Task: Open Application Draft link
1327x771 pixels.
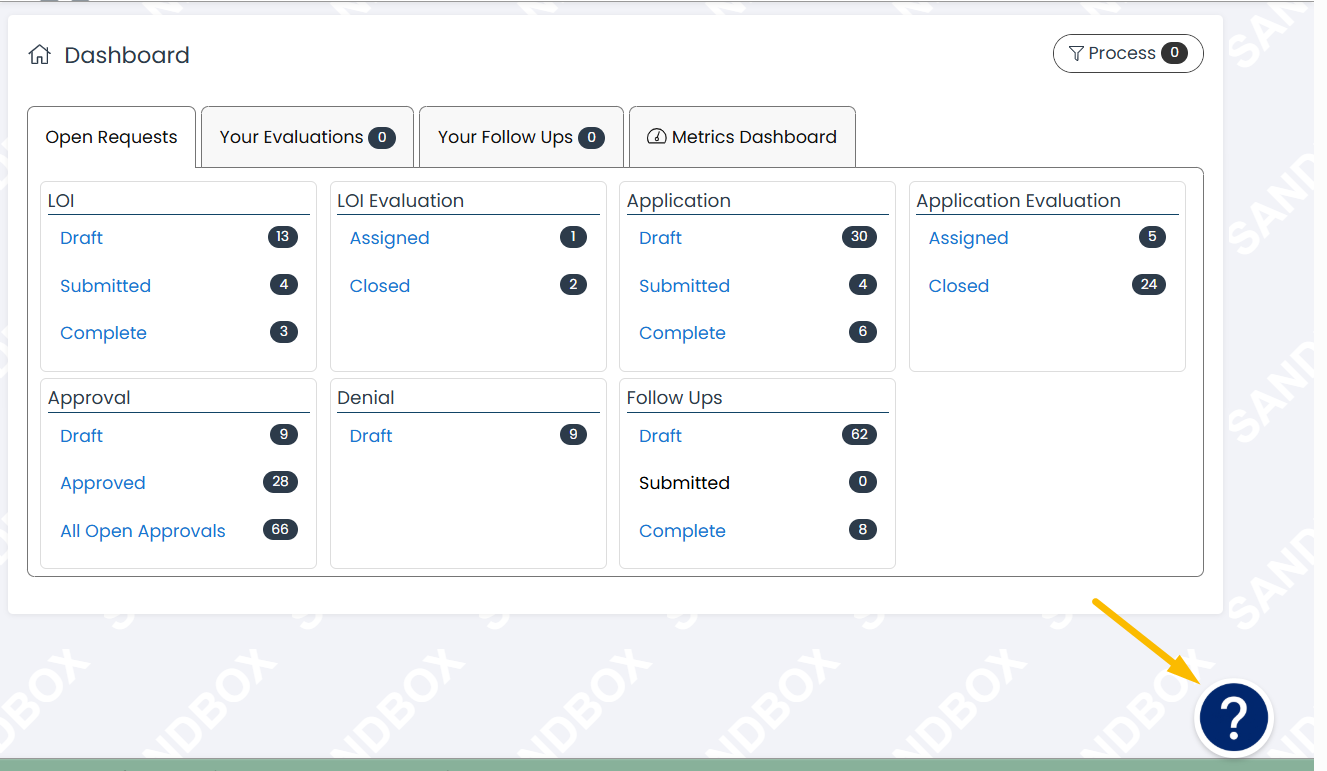Action: tap(660, 238)
